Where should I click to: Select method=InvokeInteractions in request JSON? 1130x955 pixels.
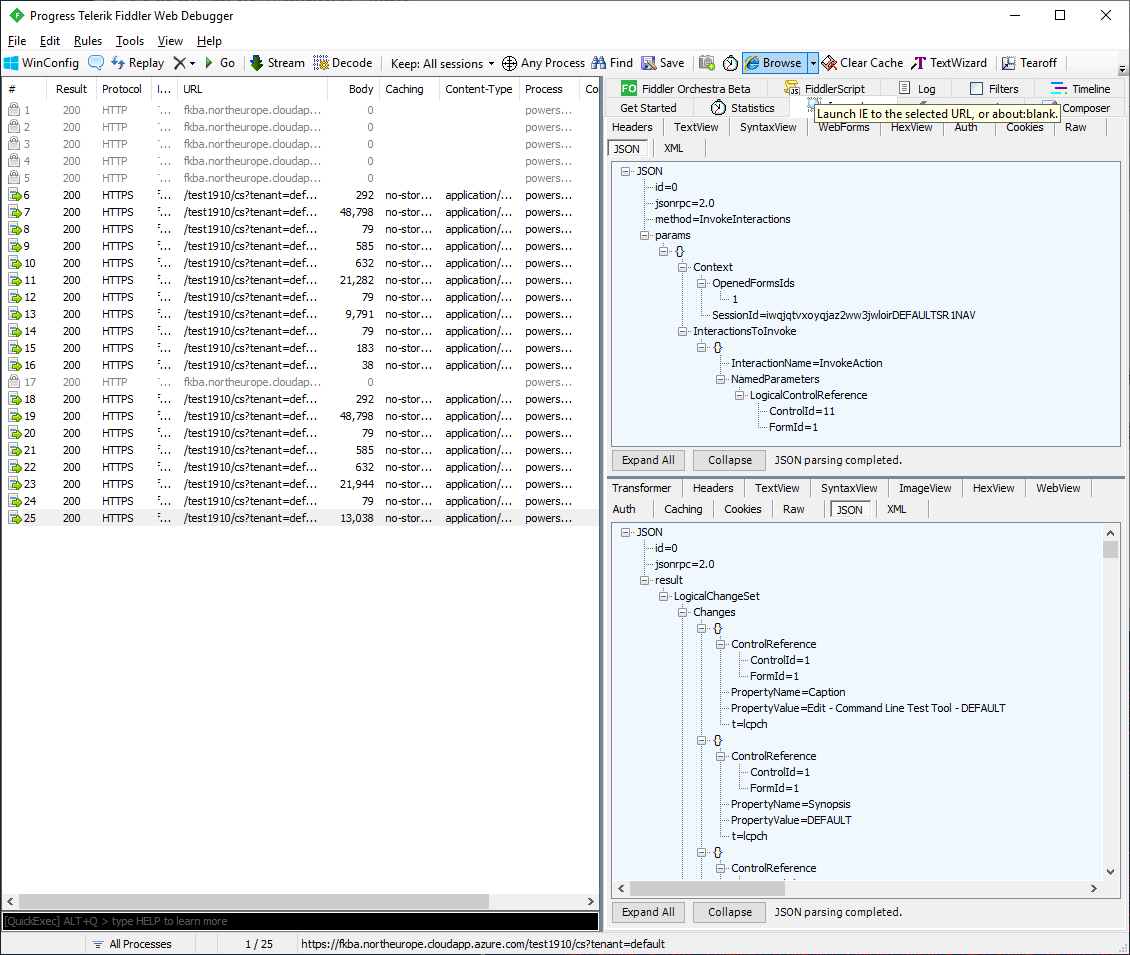(722, 219)
